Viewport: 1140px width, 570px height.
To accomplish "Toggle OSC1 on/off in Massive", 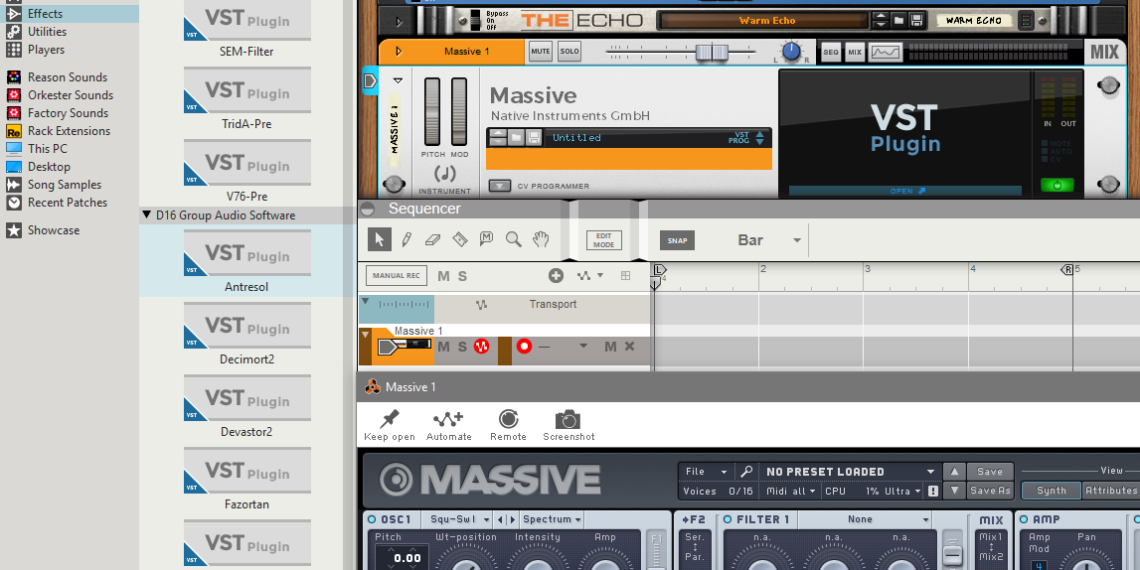I will [x=372, y=519].
